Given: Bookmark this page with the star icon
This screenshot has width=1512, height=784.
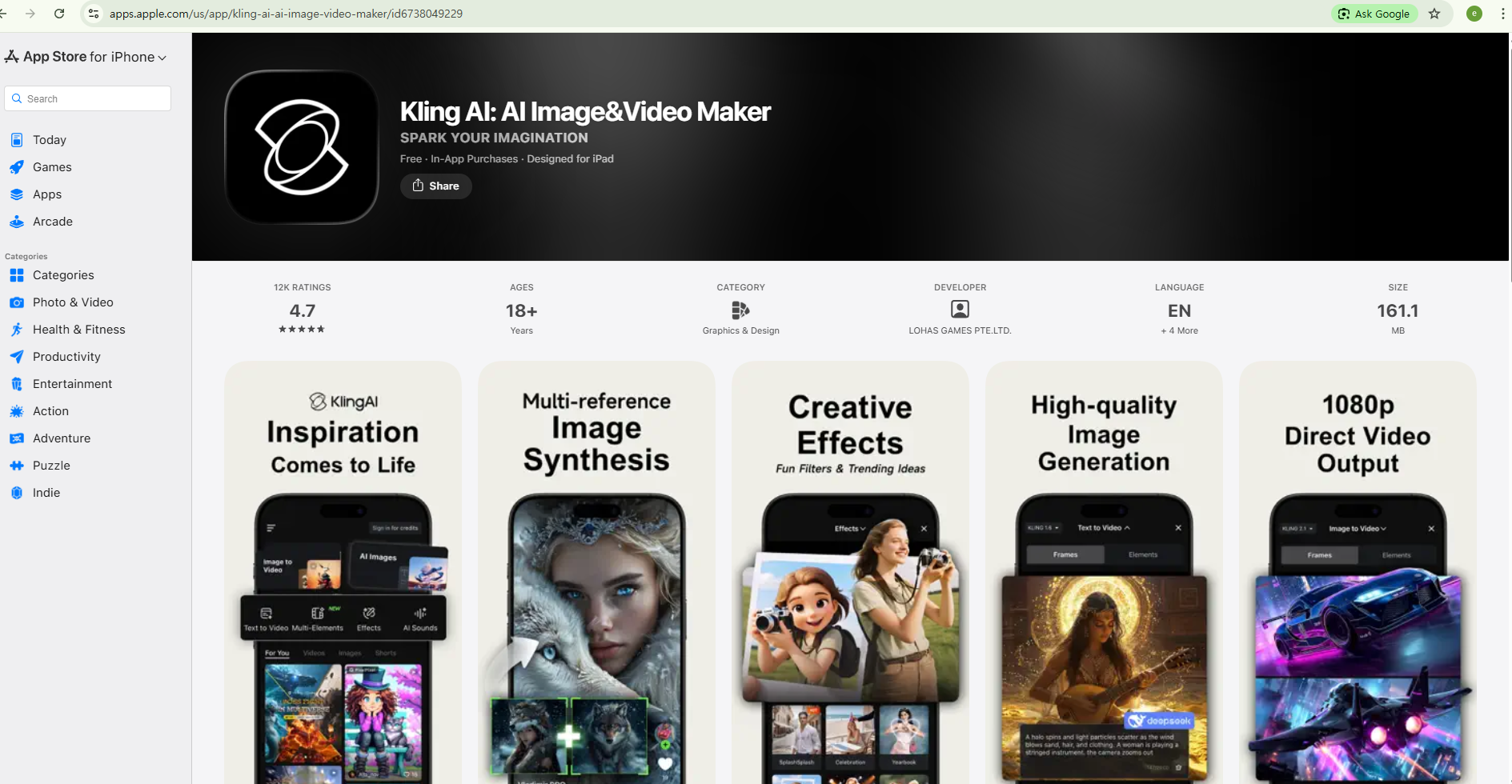Looking at the screenshot, I should tap(1434, 14).
